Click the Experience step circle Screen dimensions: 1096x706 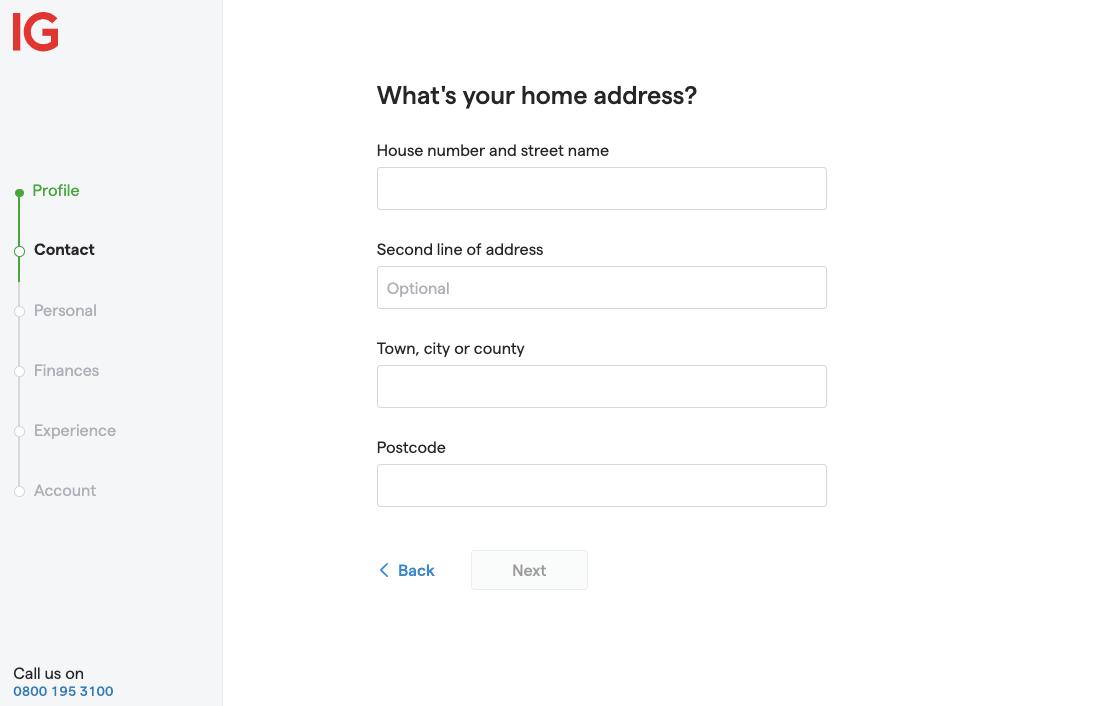coord(20,431)
